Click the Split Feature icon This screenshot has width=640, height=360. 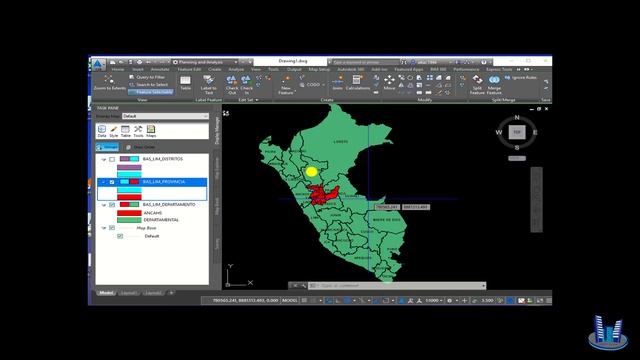click(477, 80)
